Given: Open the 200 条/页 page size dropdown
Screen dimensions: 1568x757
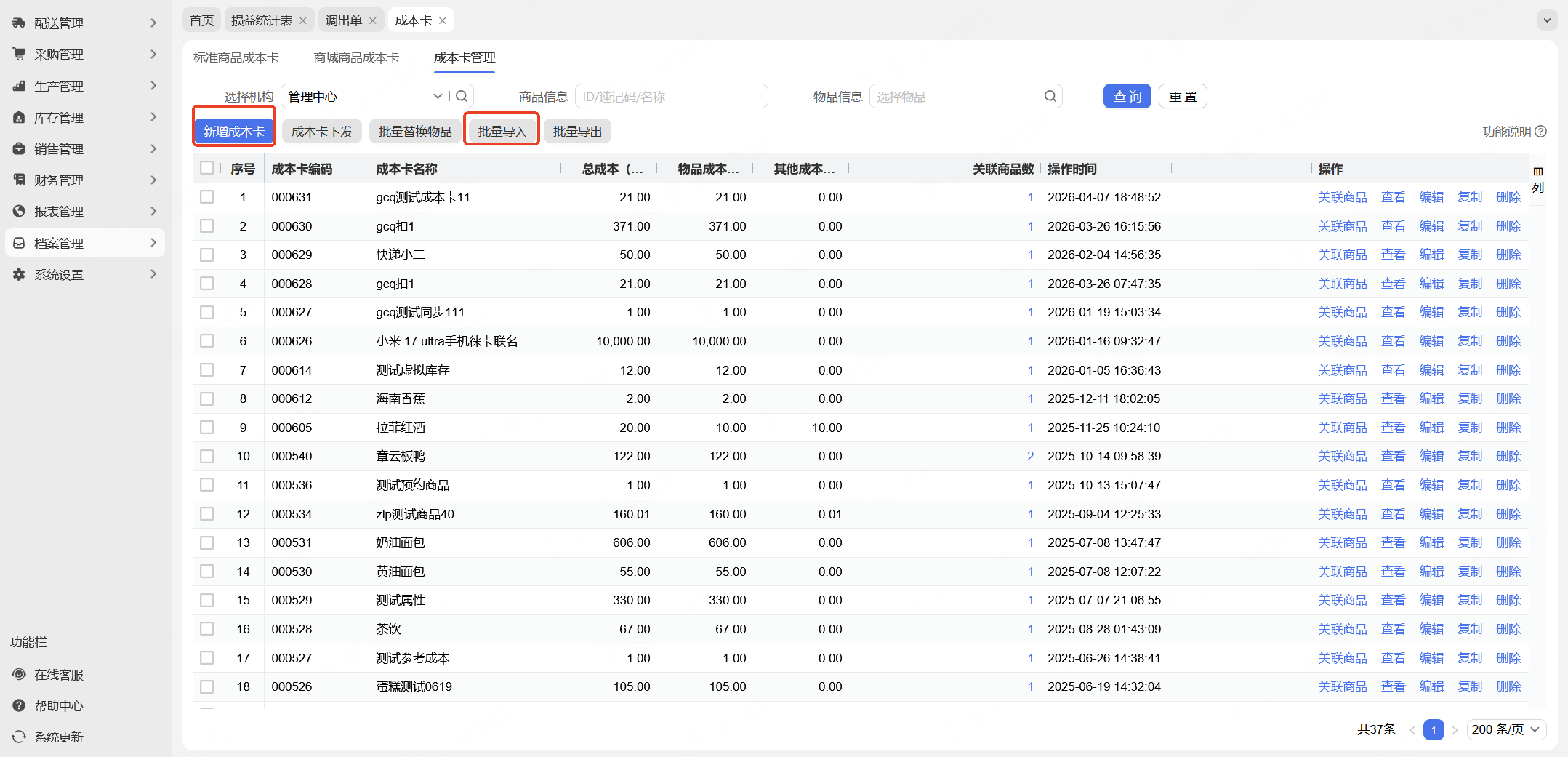Looking at the screenshot, I should pos(1505,729).
